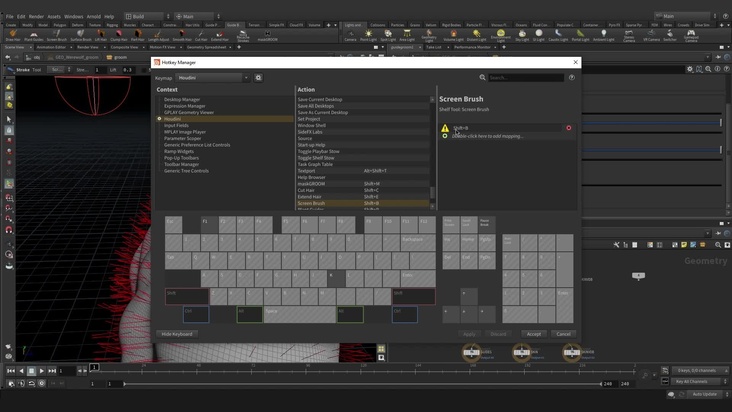Click the frame 1 marker on the timeline
The width and height of the screenshot is (732, 412).
tap(94, 367)
